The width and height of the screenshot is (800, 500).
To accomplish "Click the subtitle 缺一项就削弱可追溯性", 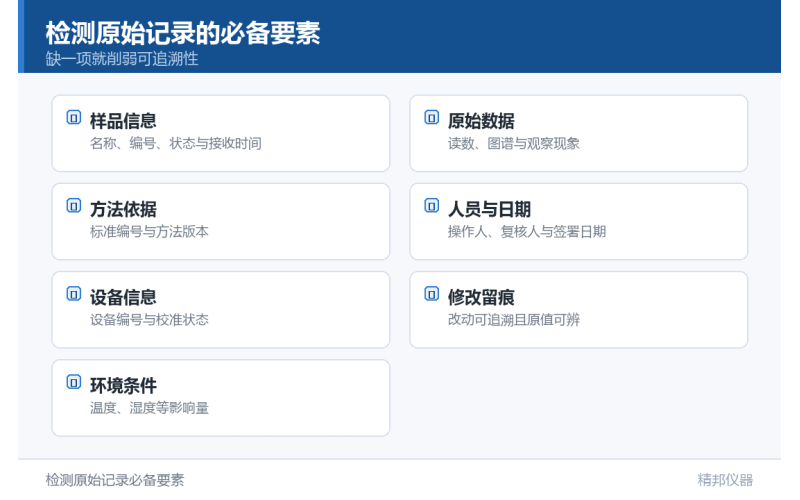I will [122, 59].
